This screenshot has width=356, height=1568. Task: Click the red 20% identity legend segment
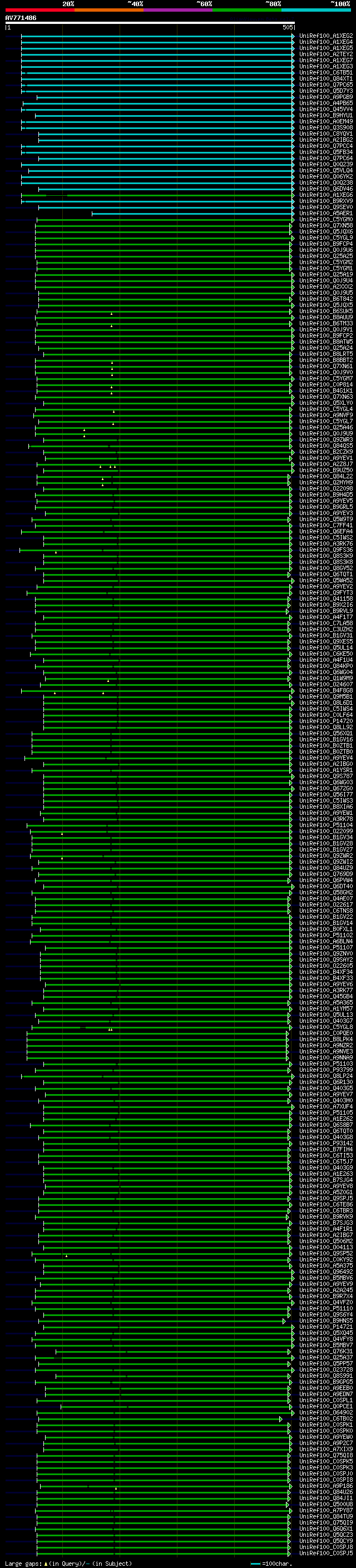[39, 10]
